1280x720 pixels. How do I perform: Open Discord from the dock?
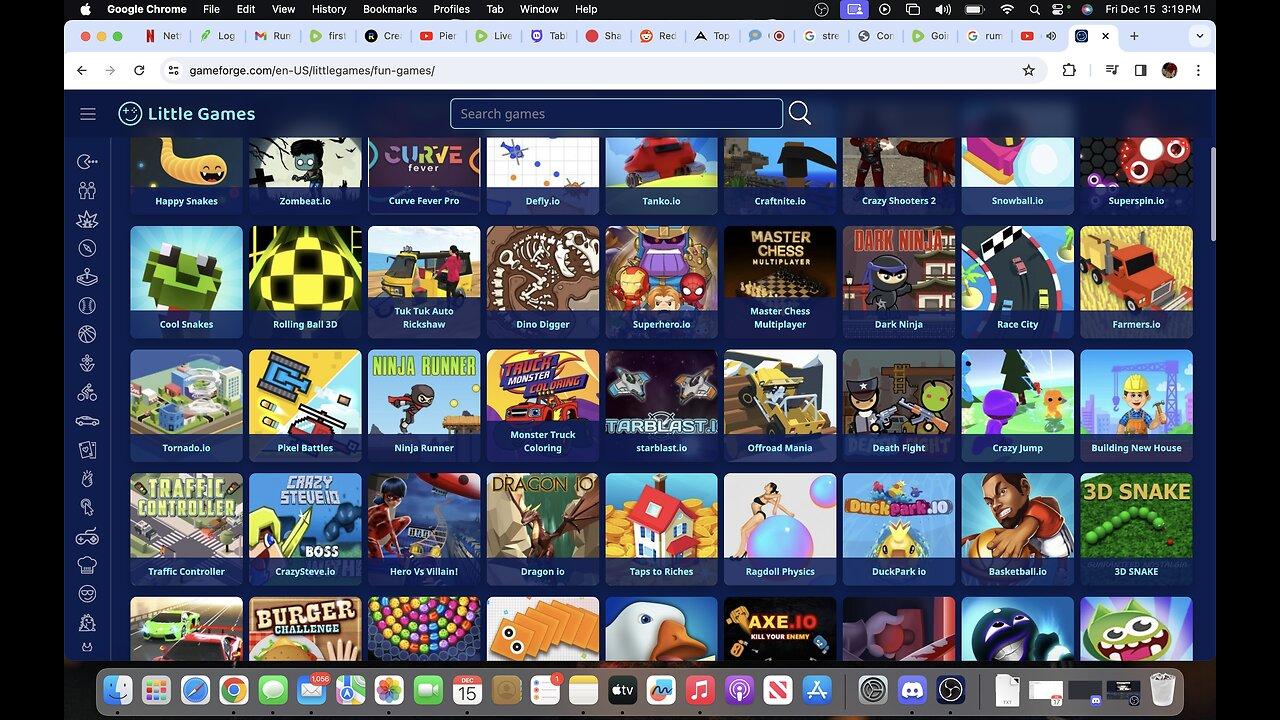tap(911, 690)
